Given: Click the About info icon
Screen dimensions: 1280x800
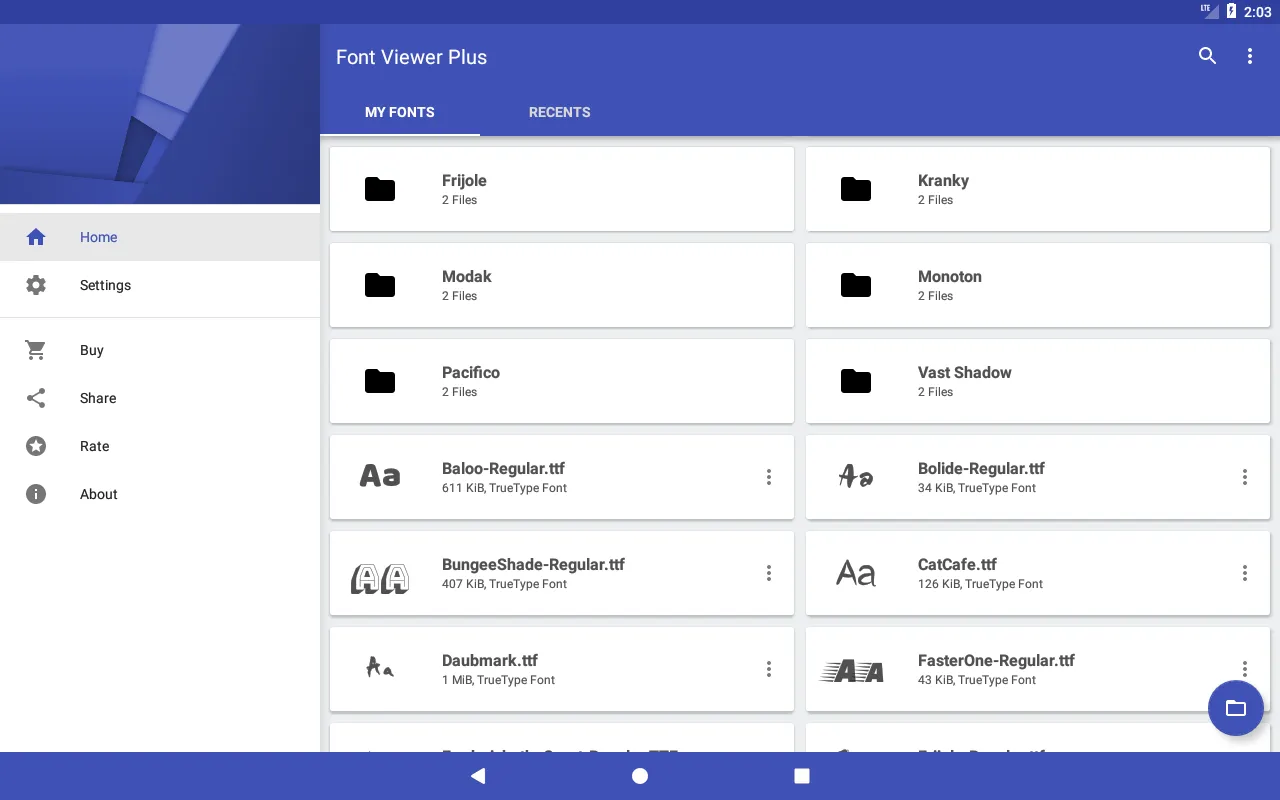Looking at the screenshot, I should click(x=36, y=494).
